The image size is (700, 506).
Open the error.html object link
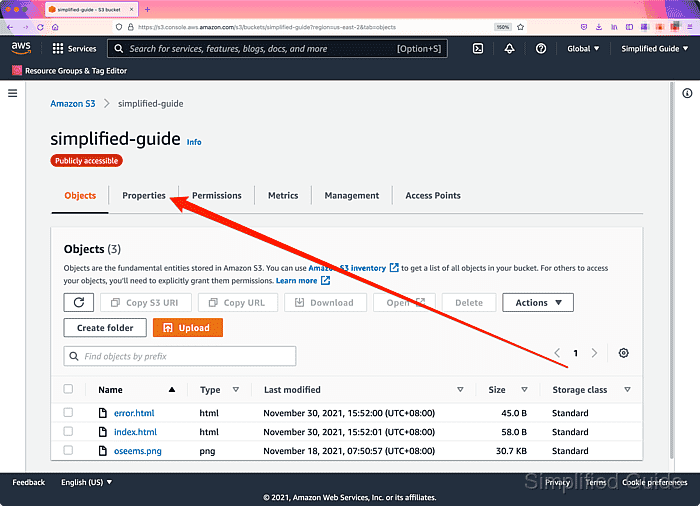[x=134, y=413]
